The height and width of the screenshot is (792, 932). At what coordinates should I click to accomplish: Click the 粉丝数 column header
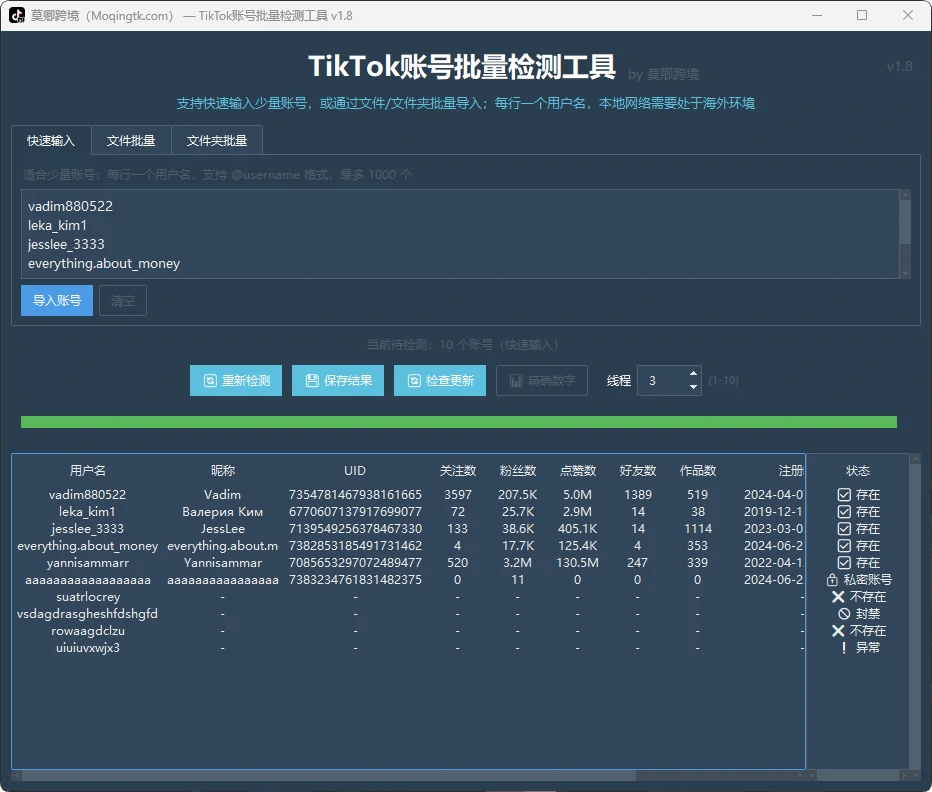tap(518, 471)
